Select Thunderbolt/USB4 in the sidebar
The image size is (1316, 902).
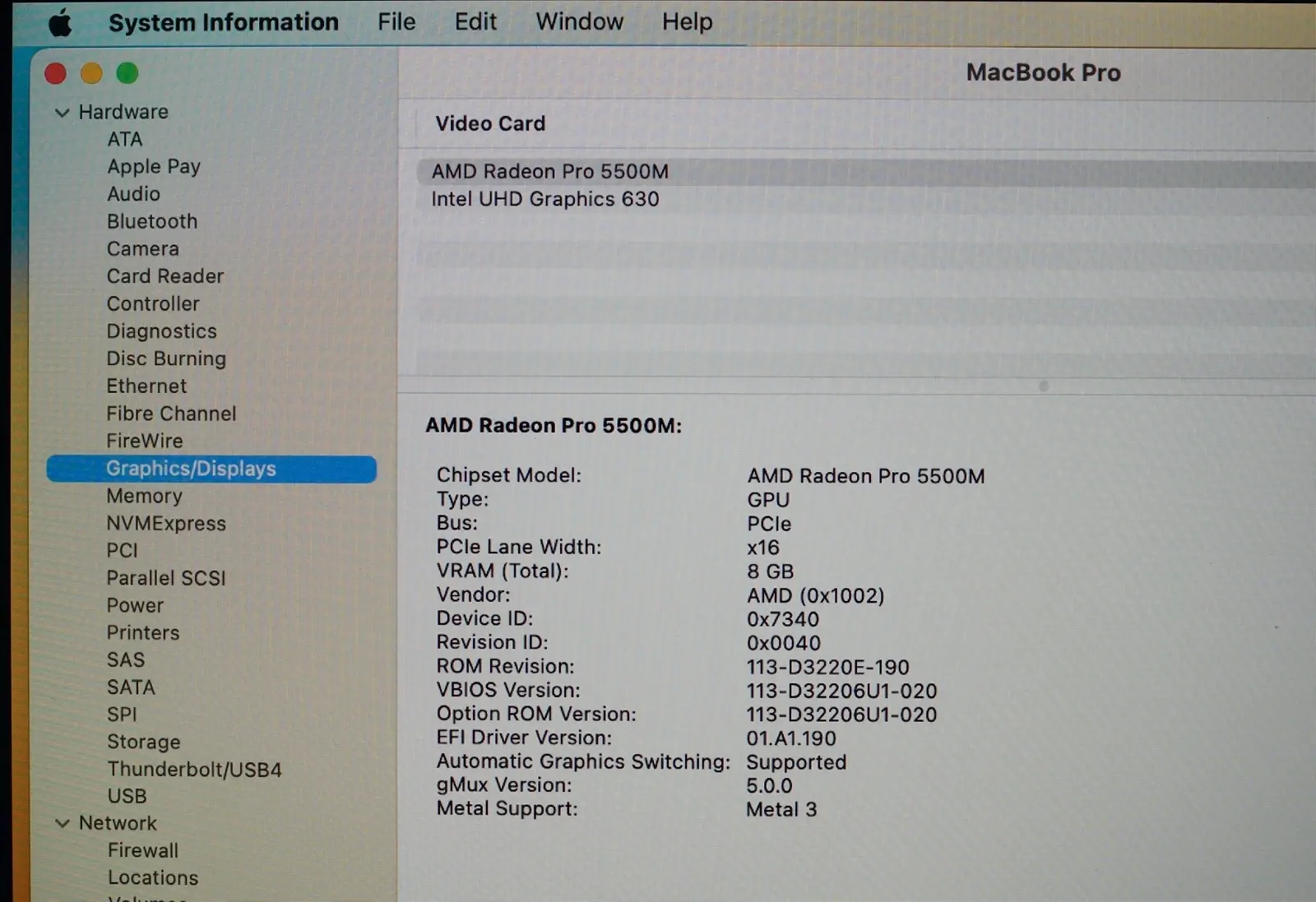[x=194, y=770]
